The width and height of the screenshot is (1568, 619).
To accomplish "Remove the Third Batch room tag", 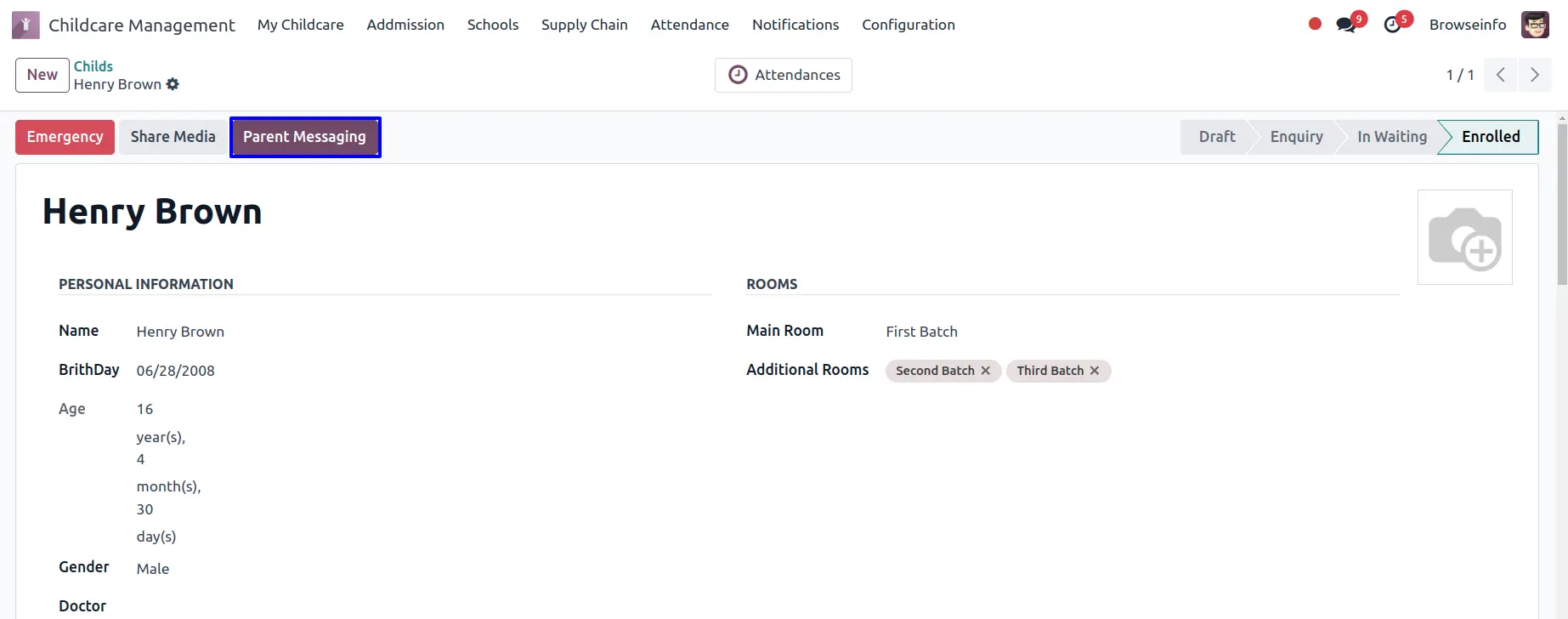I will tap(1095, 371).
